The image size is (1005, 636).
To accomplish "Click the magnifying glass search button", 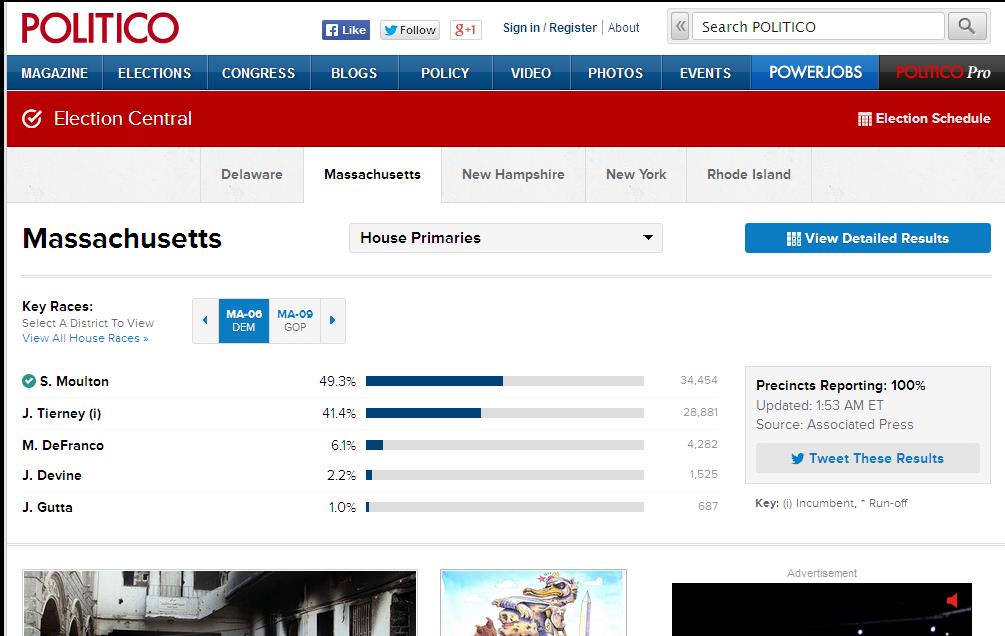I will click(966, 27).
